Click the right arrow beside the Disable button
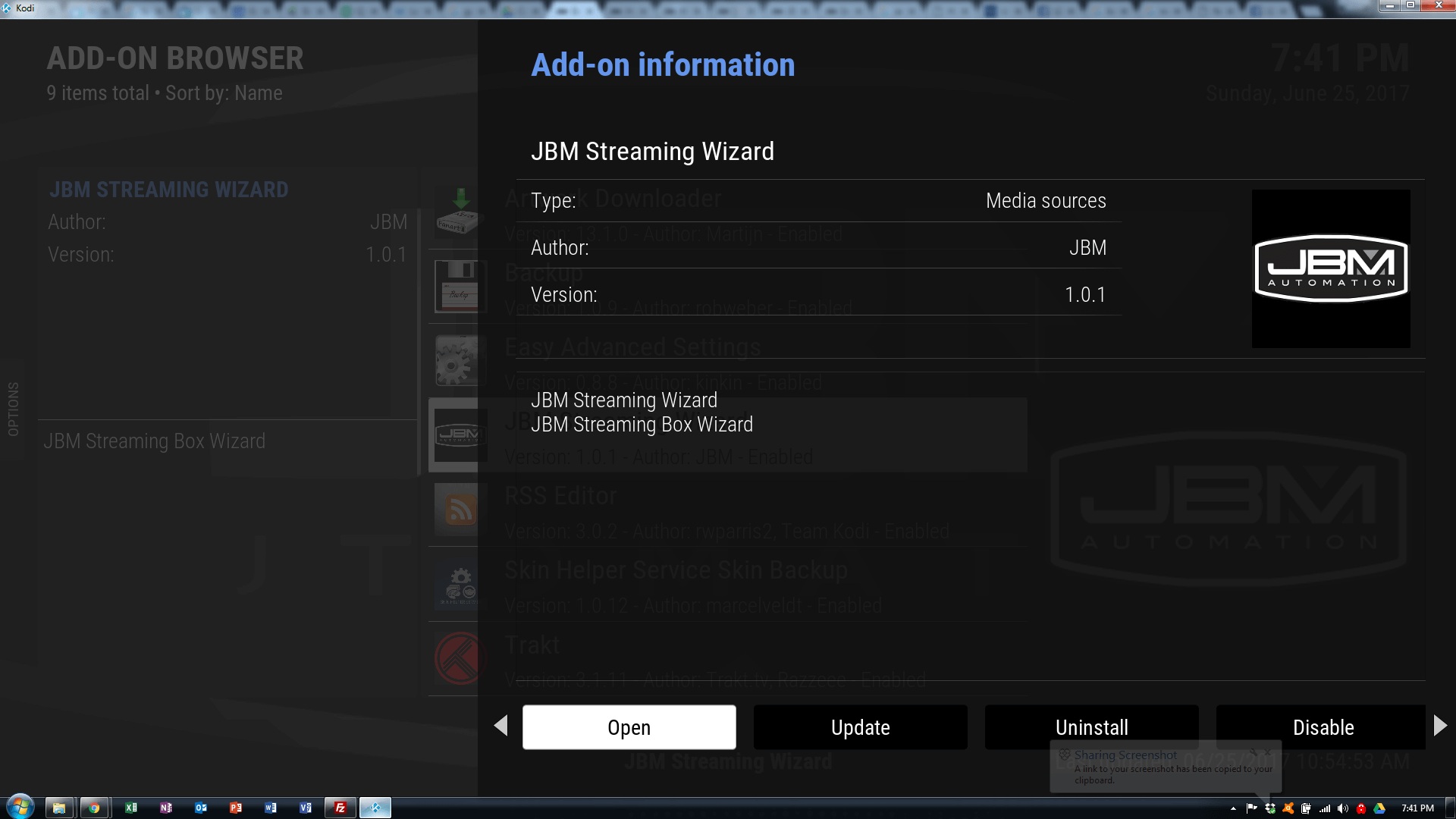This screenshot has width=1456, height=819. (1440, 726)
